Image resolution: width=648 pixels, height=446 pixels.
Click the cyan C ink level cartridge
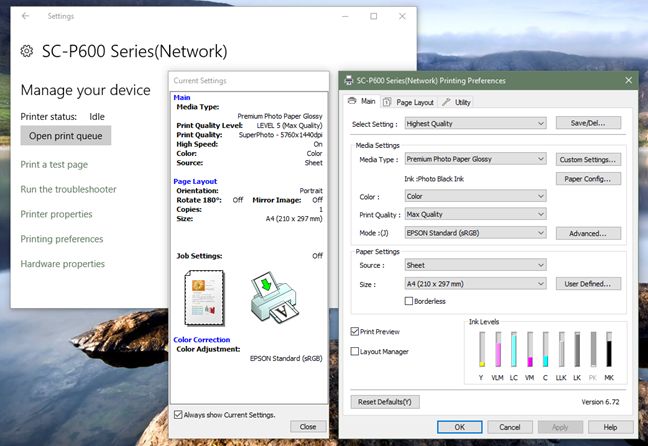(545, 350)
